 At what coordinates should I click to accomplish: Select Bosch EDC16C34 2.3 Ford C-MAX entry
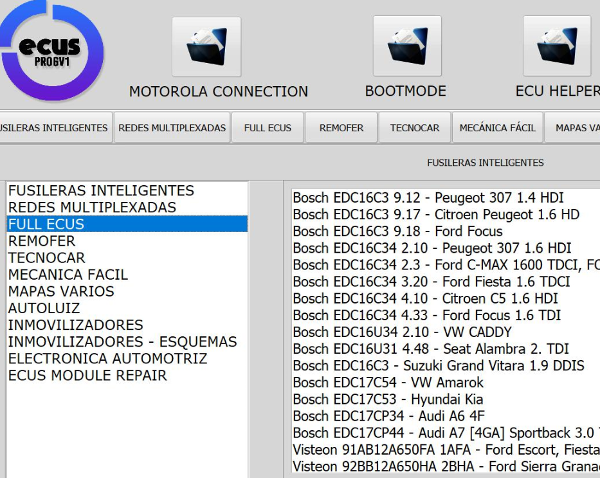point(446,265)
